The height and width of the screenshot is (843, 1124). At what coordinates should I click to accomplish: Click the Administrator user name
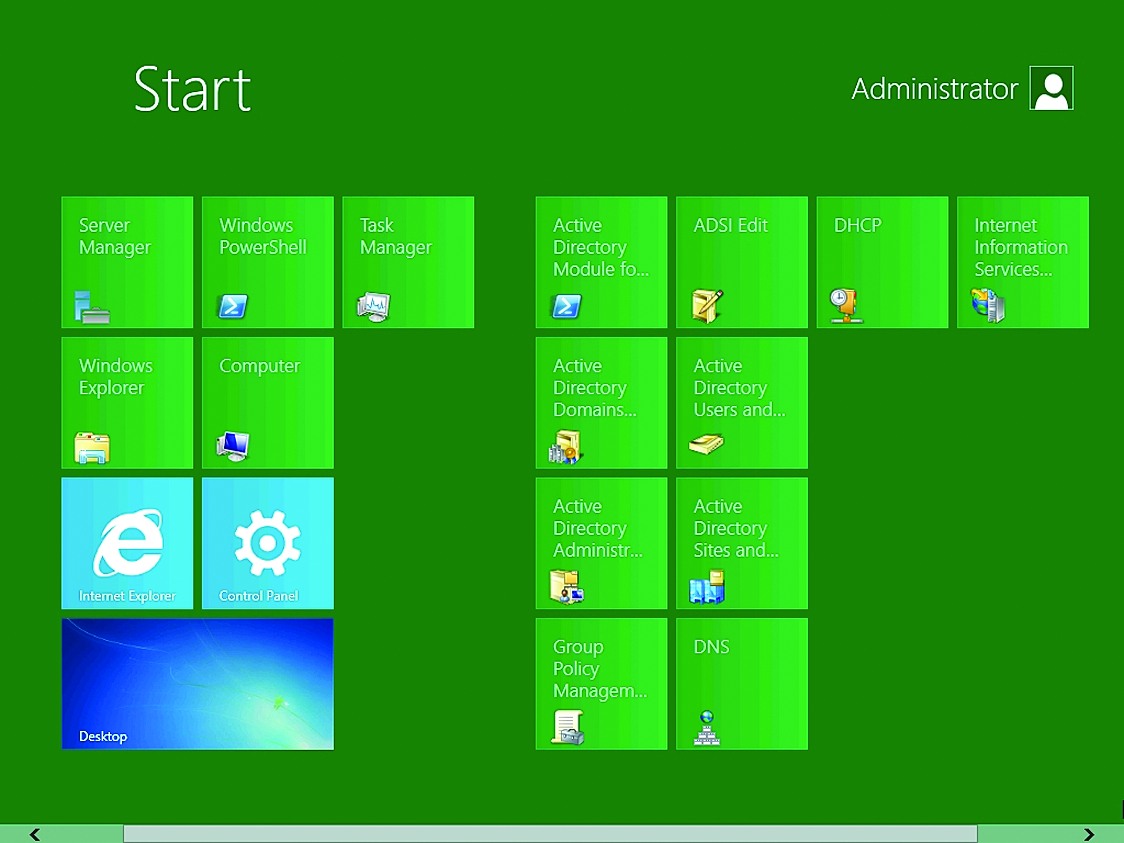(934, 89)
